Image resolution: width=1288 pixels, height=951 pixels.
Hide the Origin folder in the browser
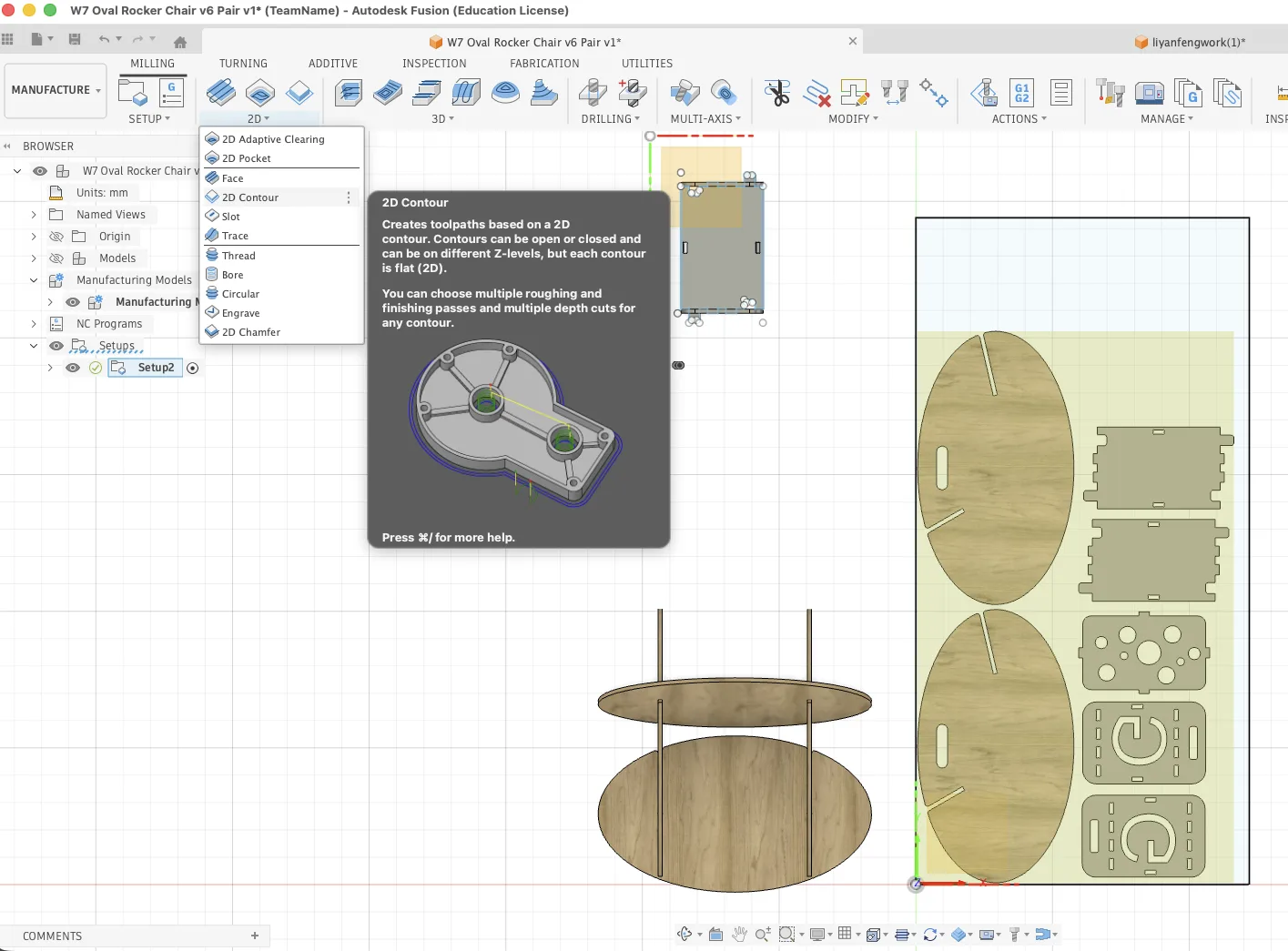(56, 236)
